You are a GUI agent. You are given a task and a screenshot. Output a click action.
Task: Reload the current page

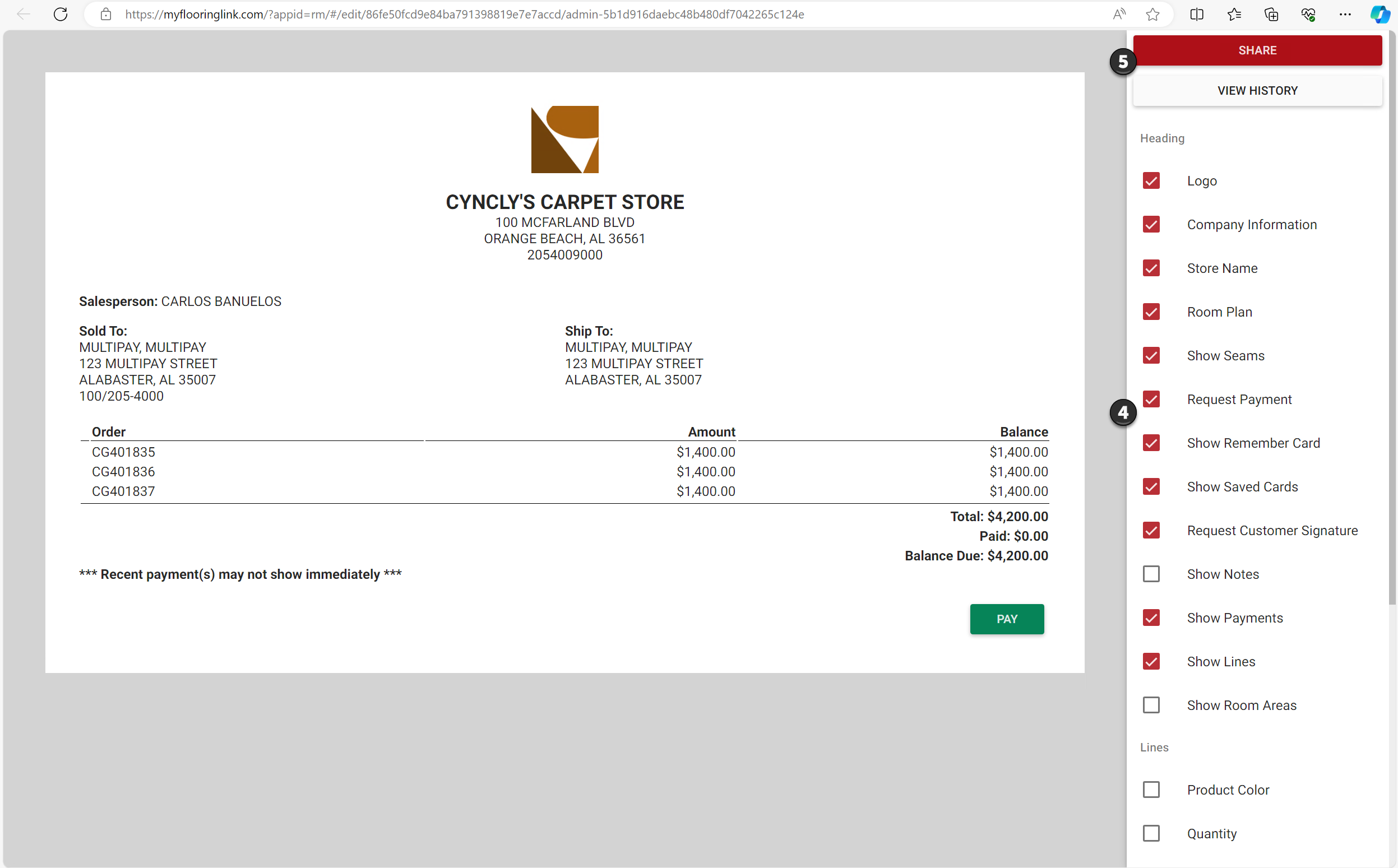pos(60,15)
